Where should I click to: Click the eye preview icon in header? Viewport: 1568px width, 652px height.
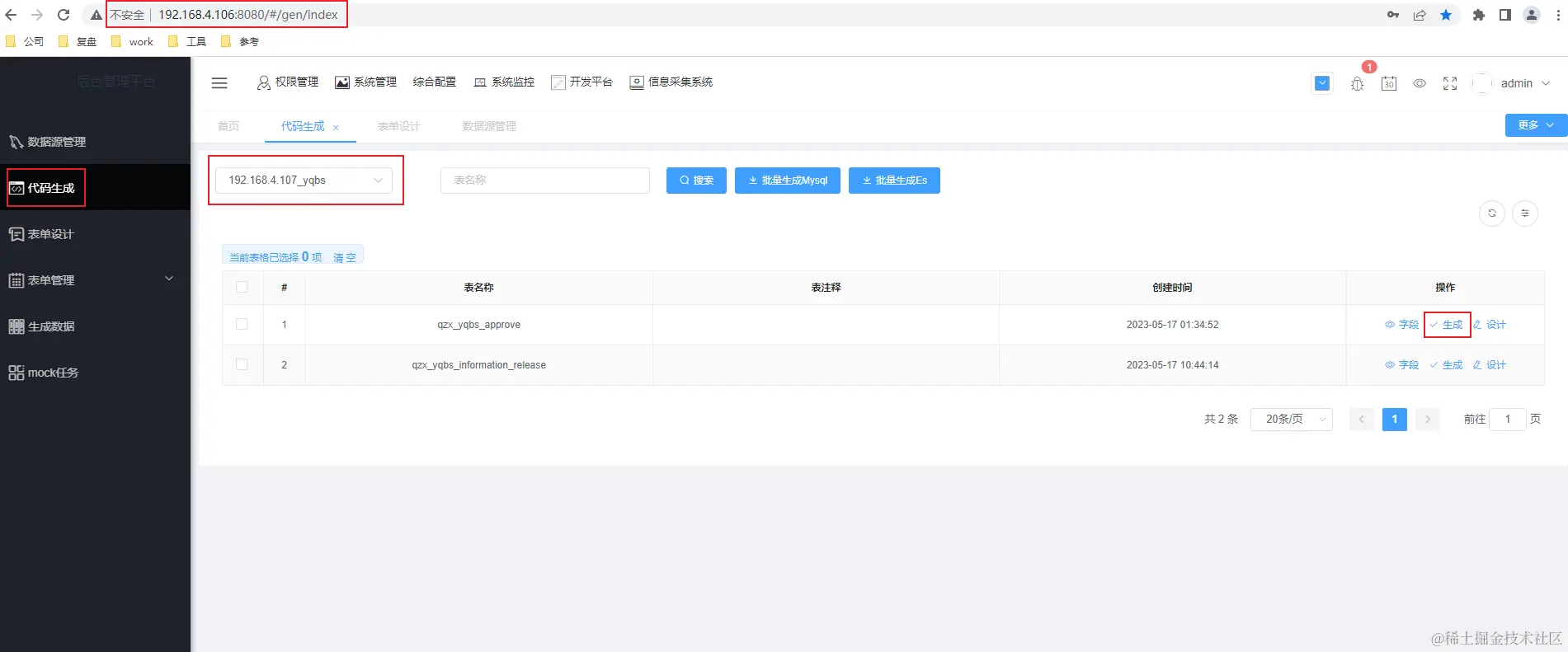[x=1420, y=83]
